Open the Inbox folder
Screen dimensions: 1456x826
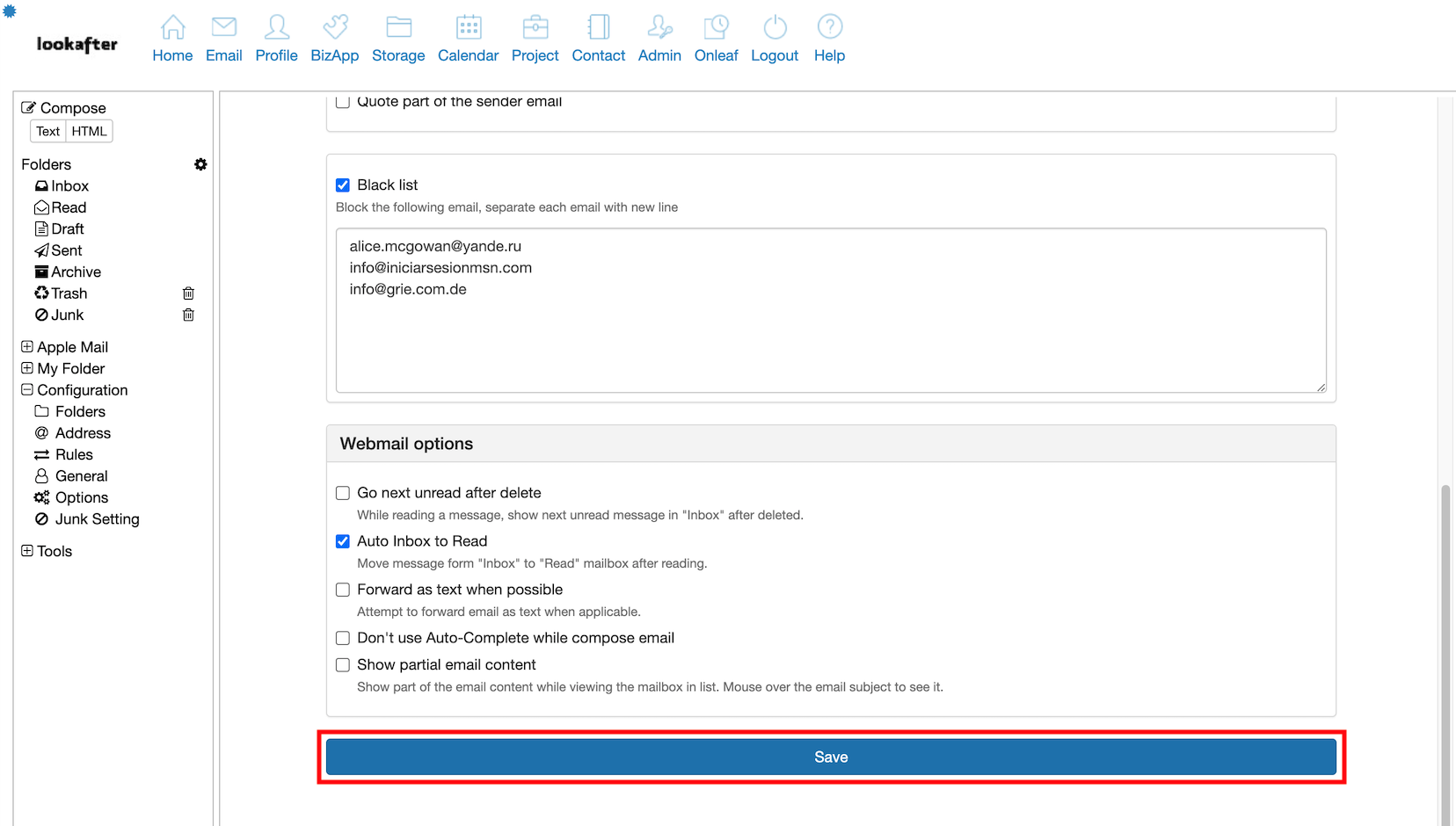coord(69,186)
